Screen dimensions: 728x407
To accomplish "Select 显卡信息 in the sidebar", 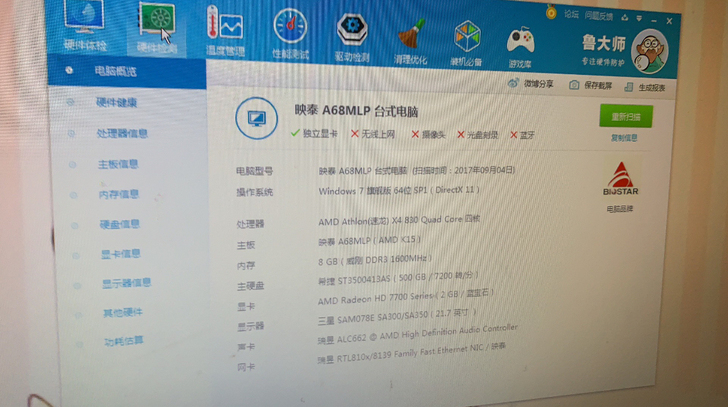I will 120,254.
